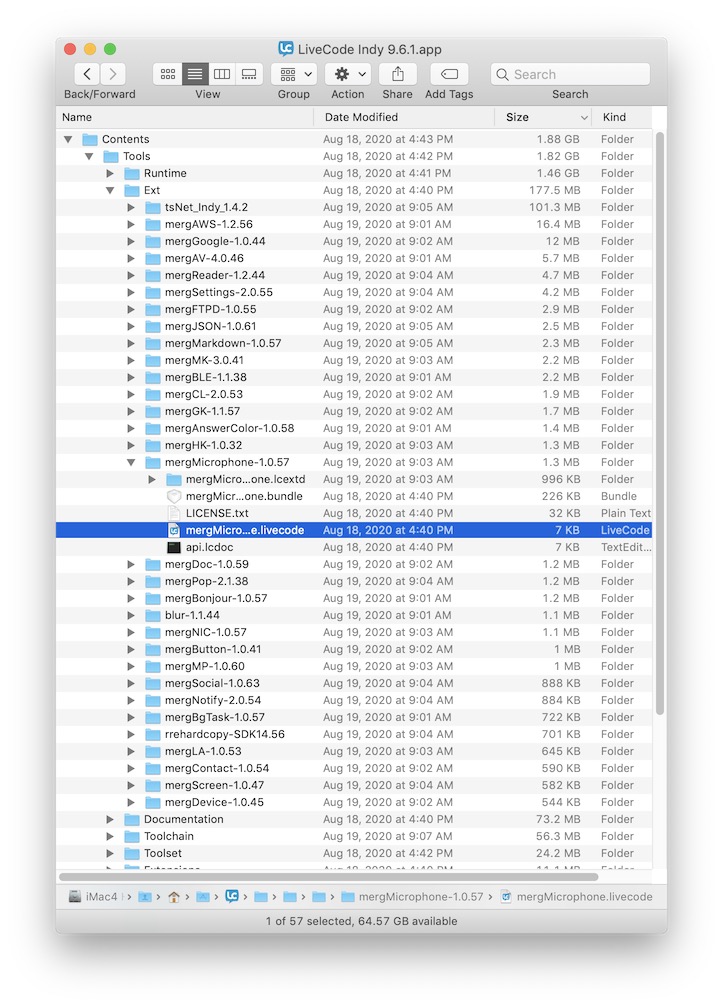Click the LiveCode app icon in path bar
The image size is (723, 1007).
tap(232, 897)
